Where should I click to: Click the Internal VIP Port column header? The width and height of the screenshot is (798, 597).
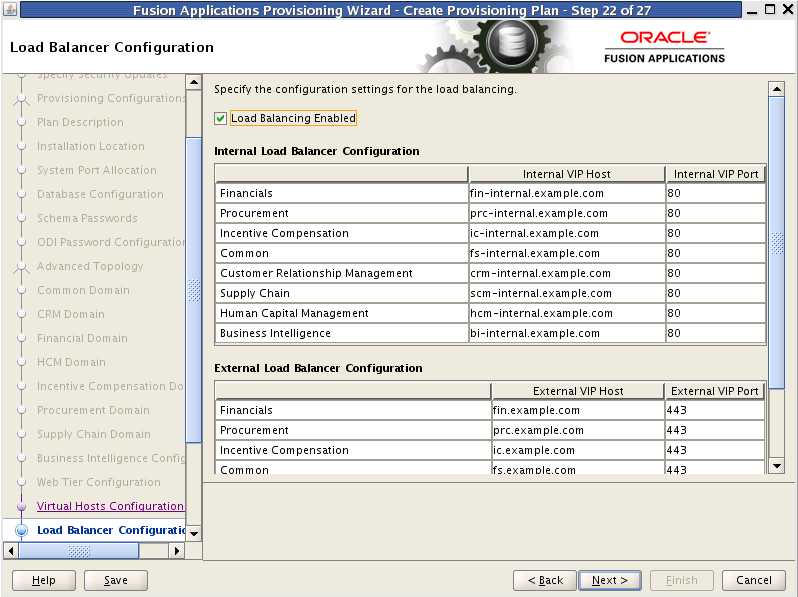(x=716, y=174)
